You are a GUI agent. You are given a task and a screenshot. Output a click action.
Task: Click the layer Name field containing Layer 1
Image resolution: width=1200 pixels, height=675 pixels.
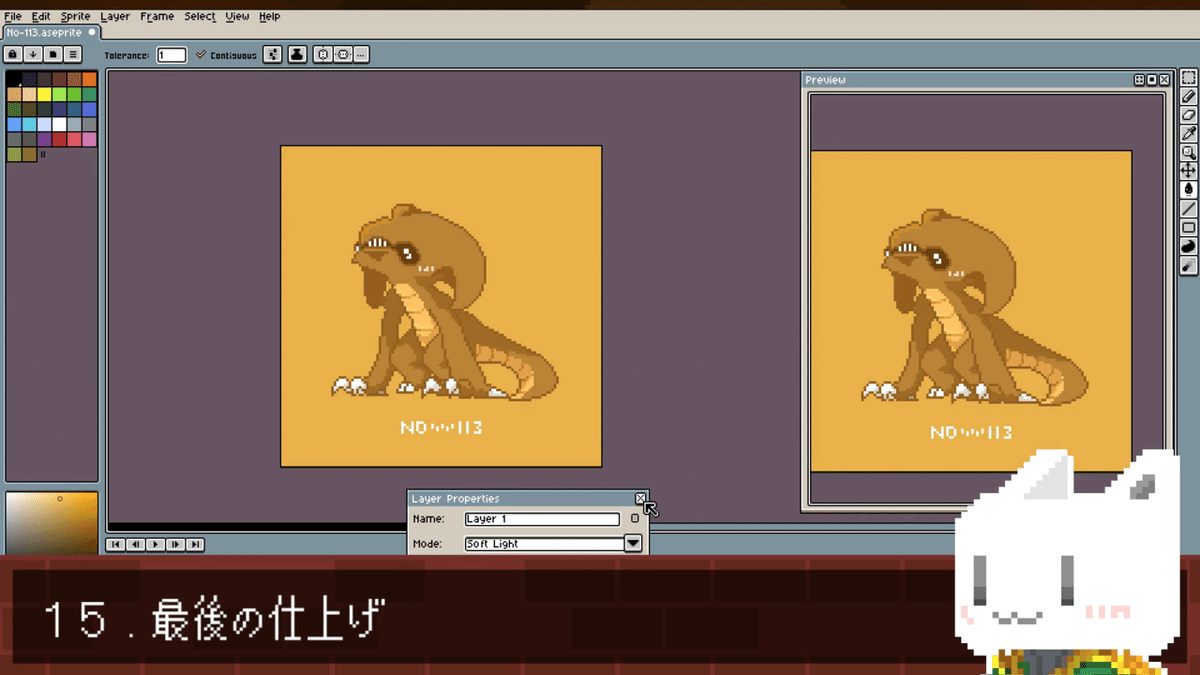pos(542,519)
